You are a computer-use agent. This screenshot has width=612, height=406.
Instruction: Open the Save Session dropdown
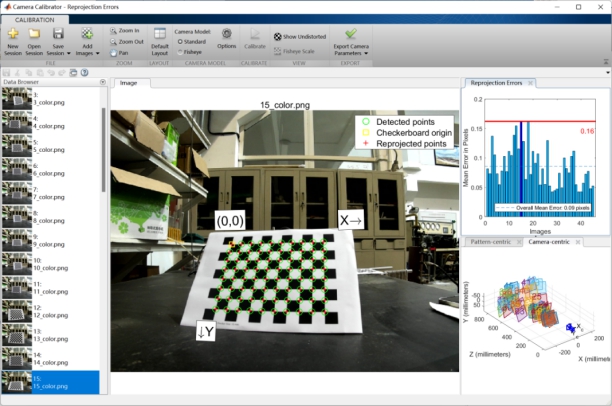pos(59,52)
